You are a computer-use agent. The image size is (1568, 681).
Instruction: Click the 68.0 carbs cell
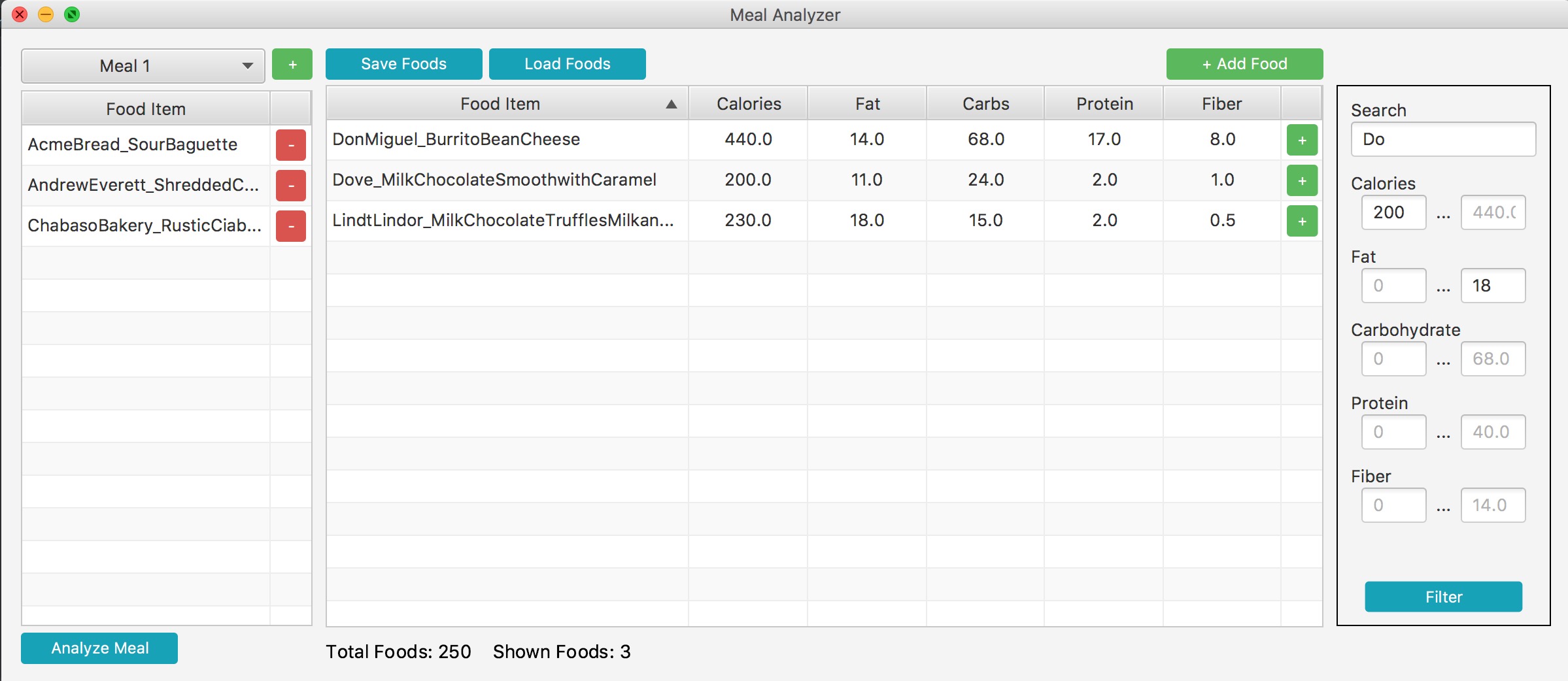tap(985, 139)
